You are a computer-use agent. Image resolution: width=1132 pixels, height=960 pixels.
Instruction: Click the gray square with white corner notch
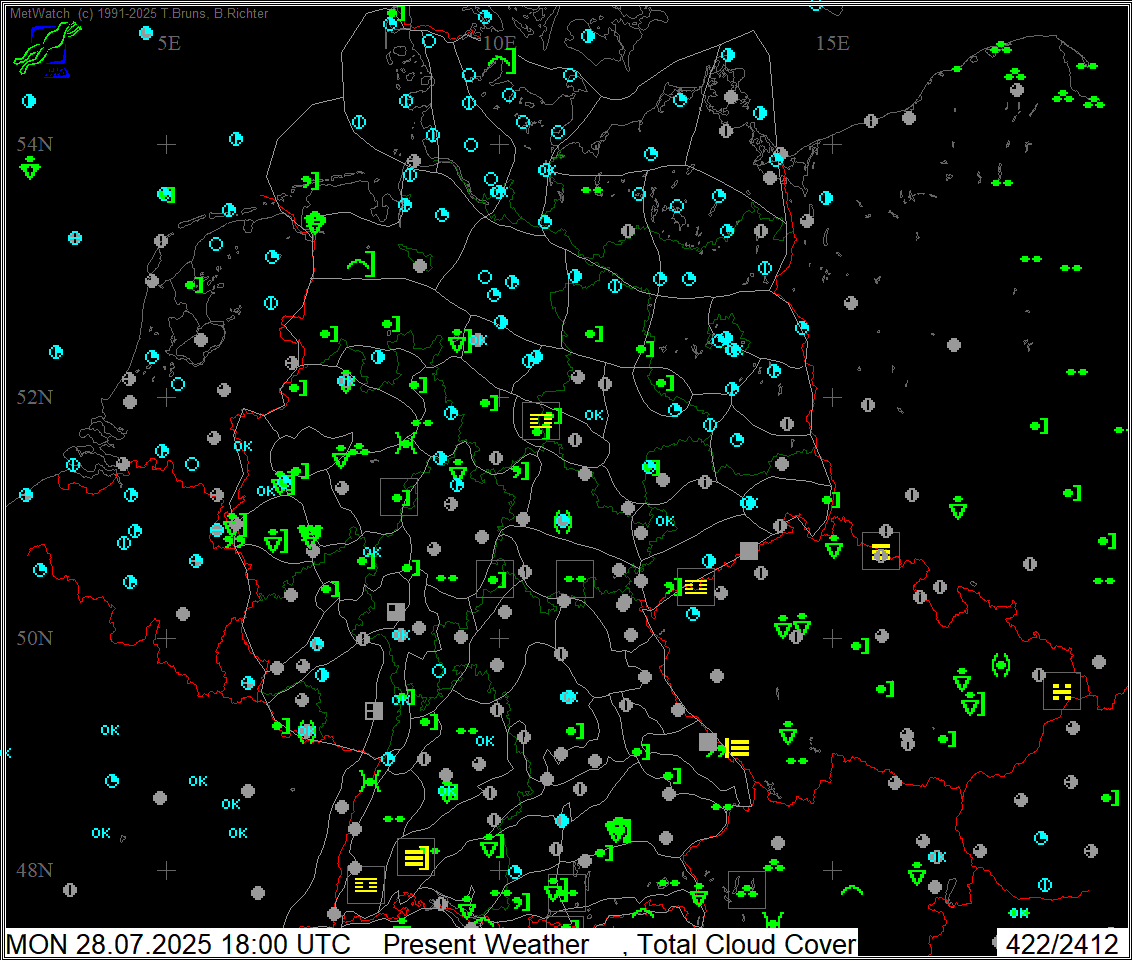tap(396, 612)
